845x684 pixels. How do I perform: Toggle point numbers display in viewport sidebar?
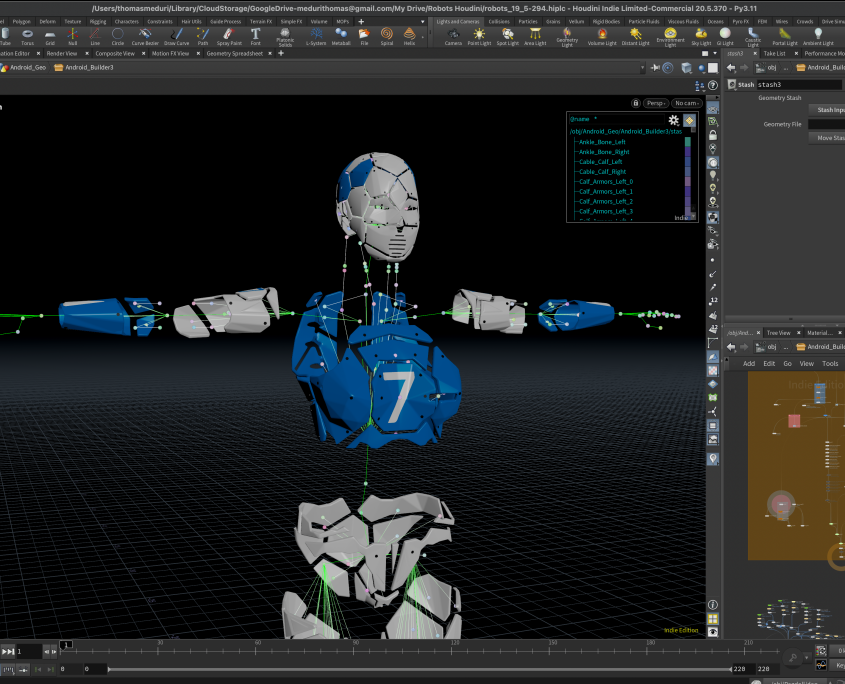[x=713, y=299]
